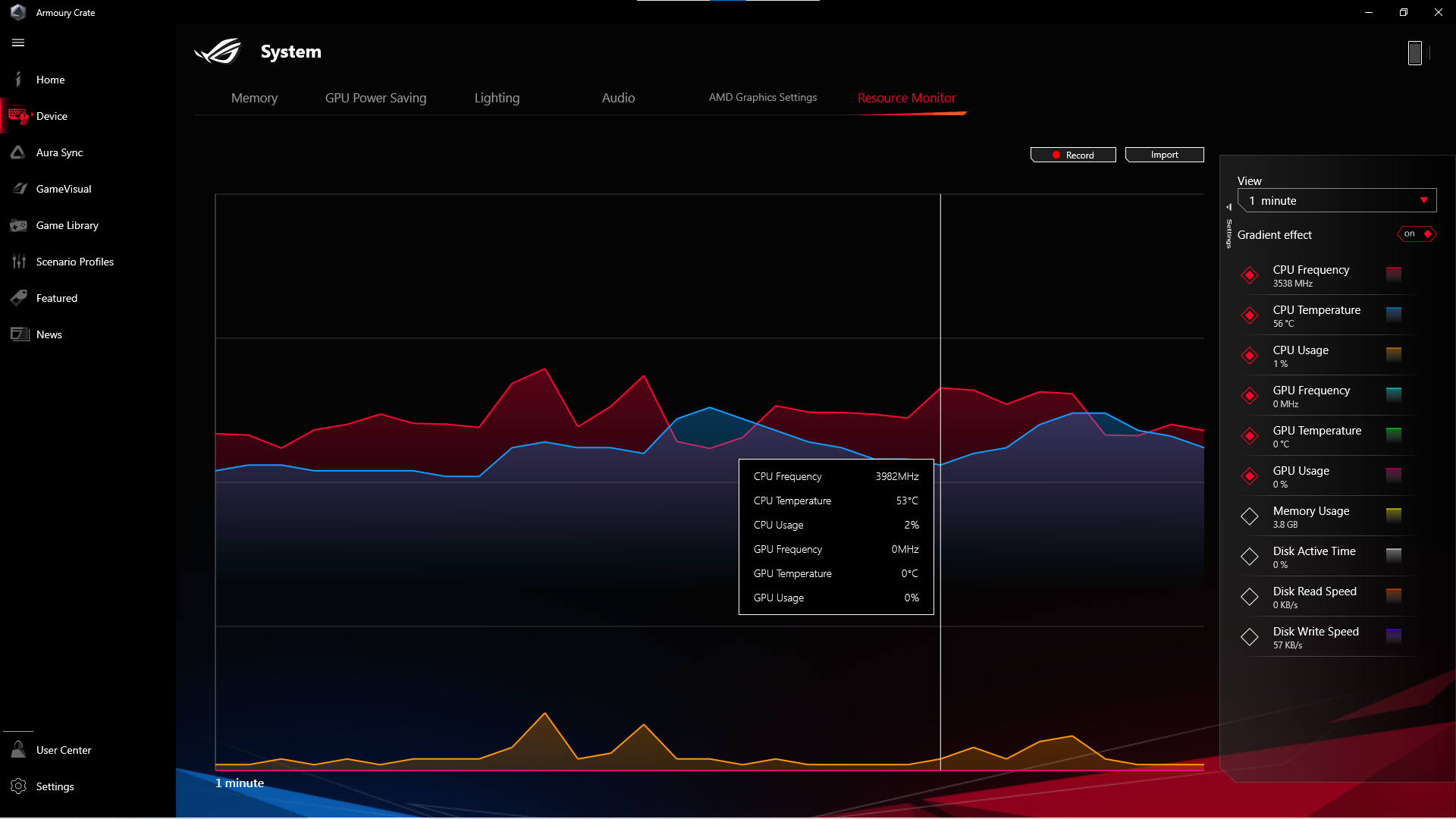Image resolution: width=1456 pixels, height=819 pixels.
Task: Click the Home sidebar icon
Action: point(18,80)
